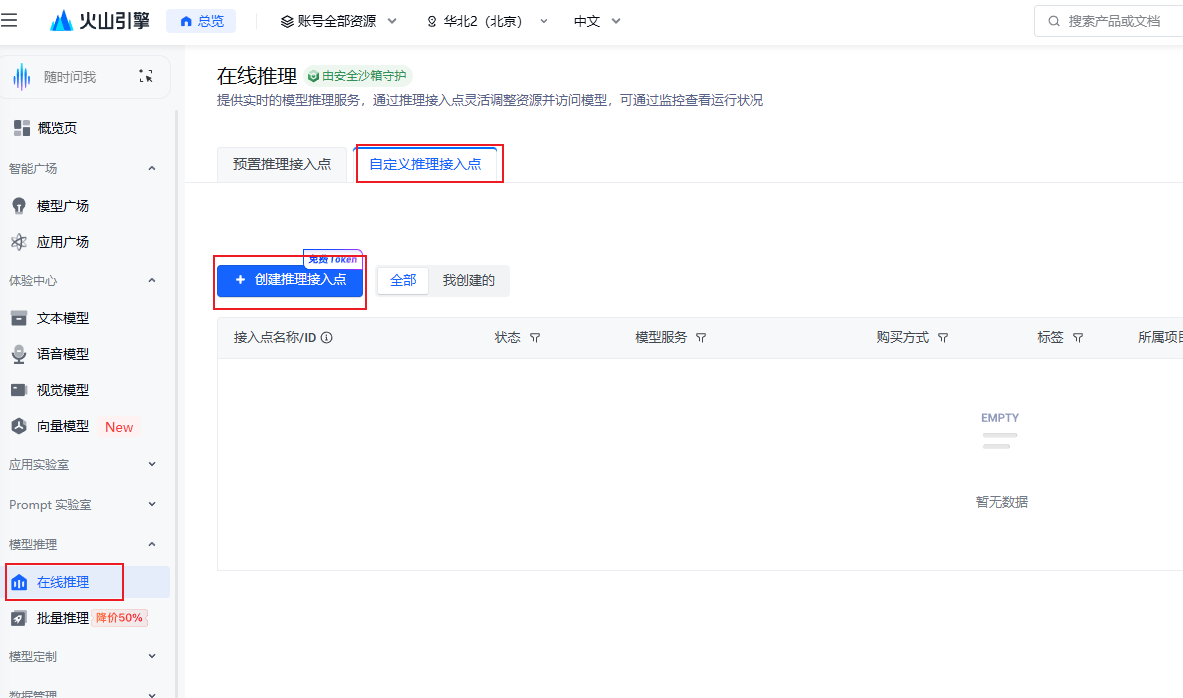Click the 模型广场 lightbulb icon
1183x698 pixels.
[19, 206]
